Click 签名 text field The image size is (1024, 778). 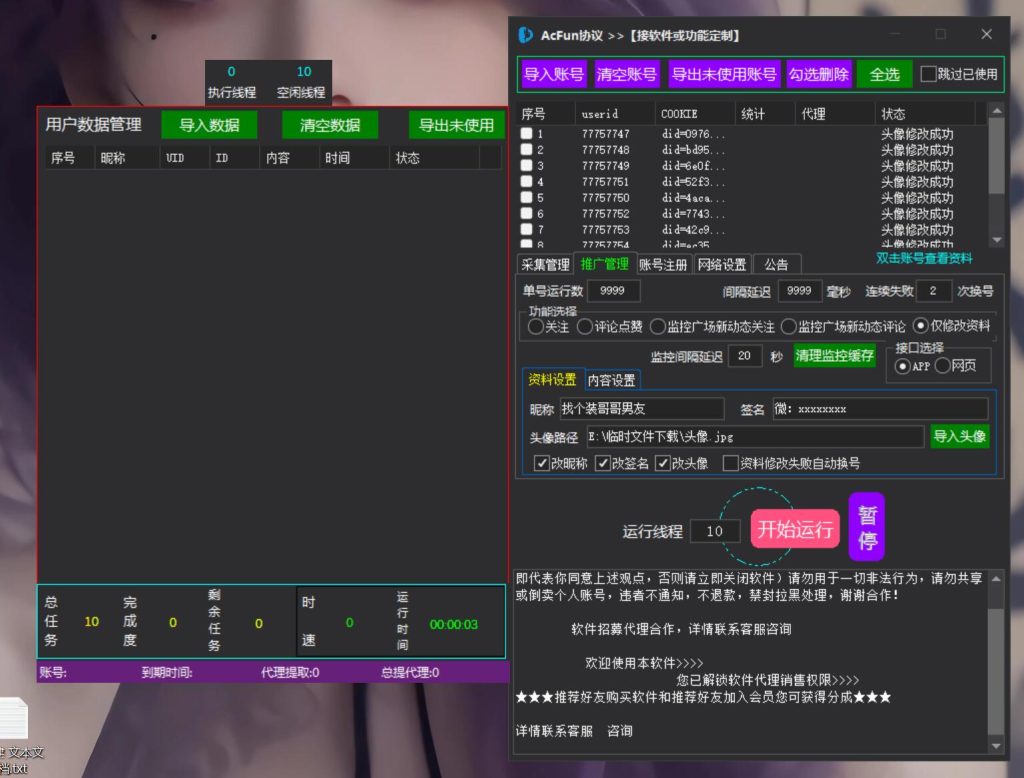(x=880, y=409)
